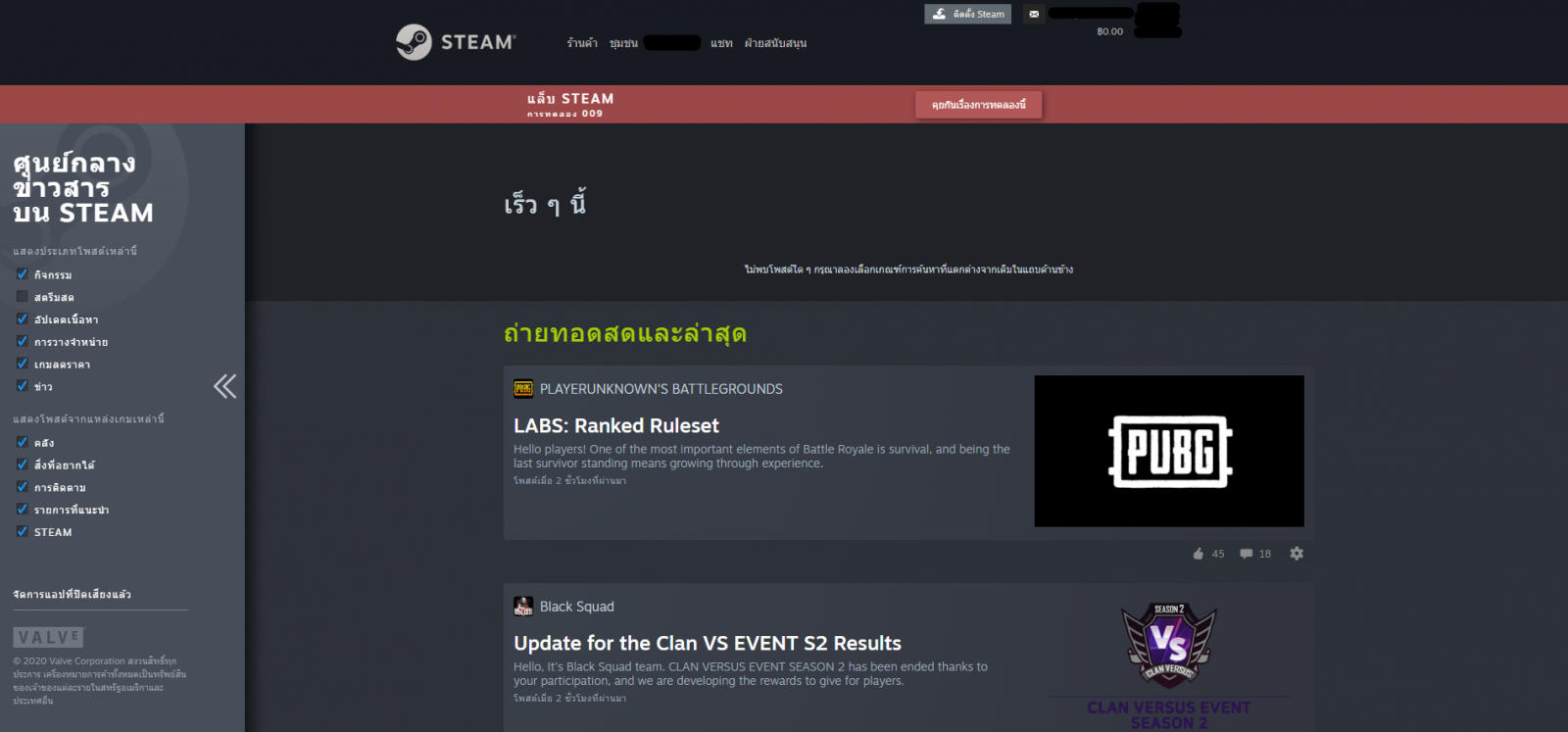Toggle the สิ่งที่อยากได้ source checkbox

click(x=22, y=464)
